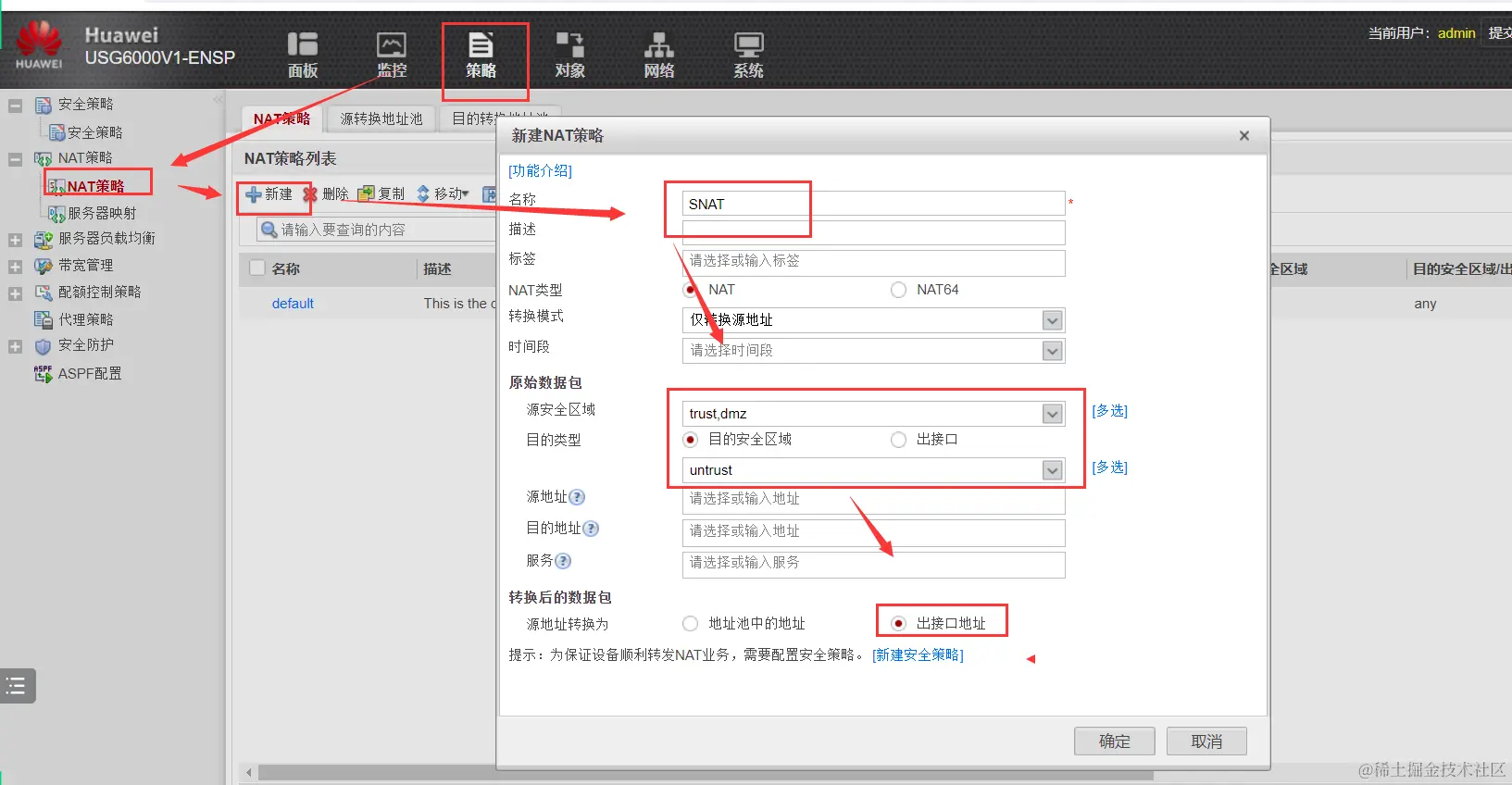Open the 新建安全策略 link

[x=918, y=654]
